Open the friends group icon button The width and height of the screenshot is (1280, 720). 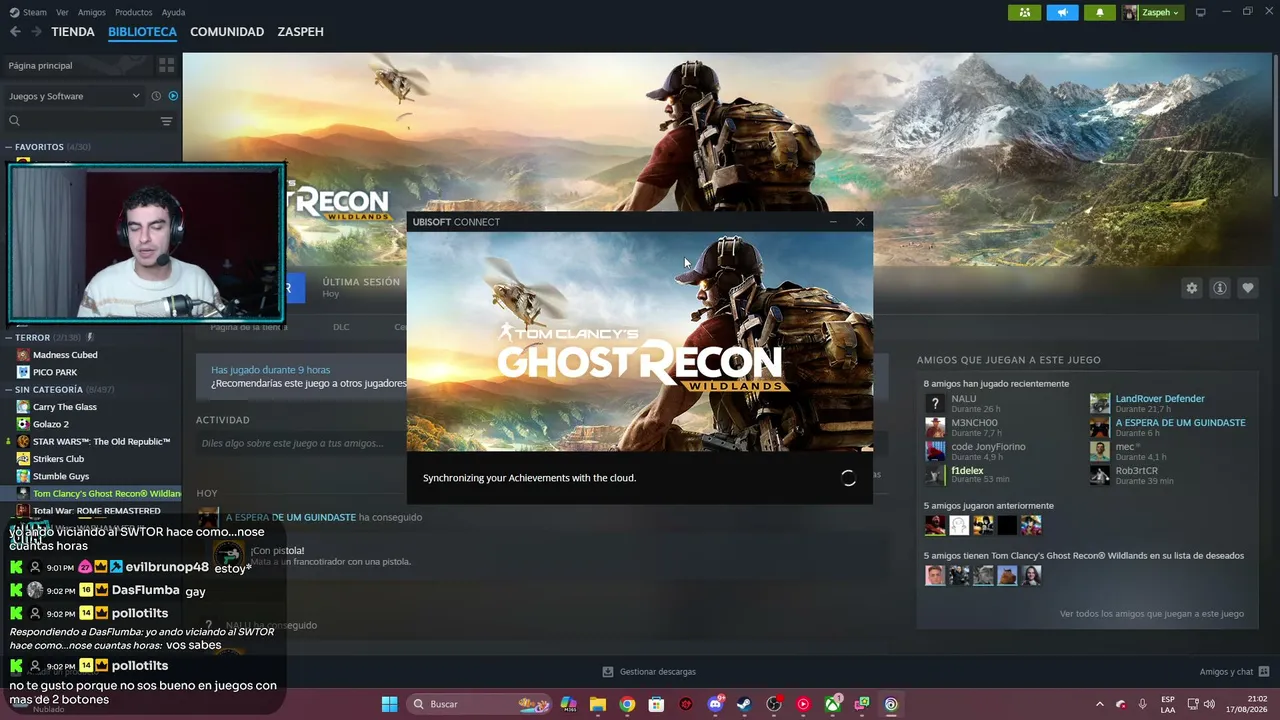tap(1024, 12)
